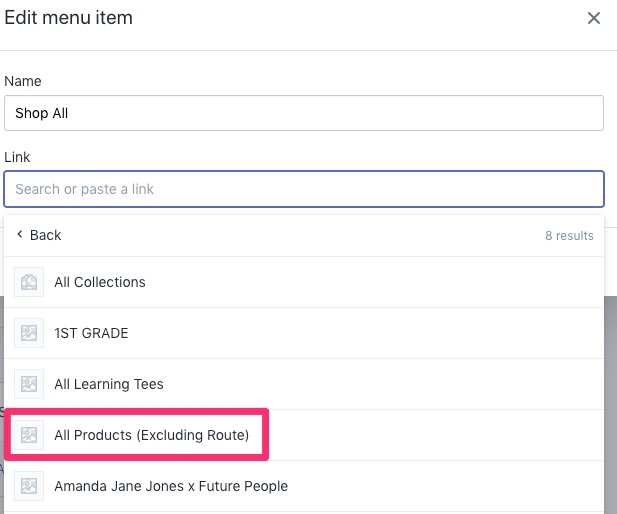Click the All Products placeholder image icon
This screenshot has height=514, width=617.
click(x=29, y=435)
